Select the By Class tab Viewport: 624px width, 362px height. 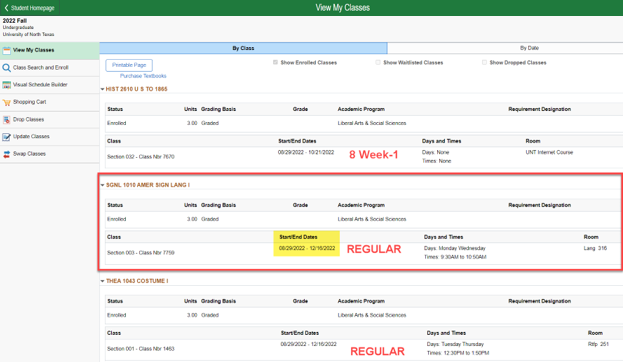coord(243,48)
